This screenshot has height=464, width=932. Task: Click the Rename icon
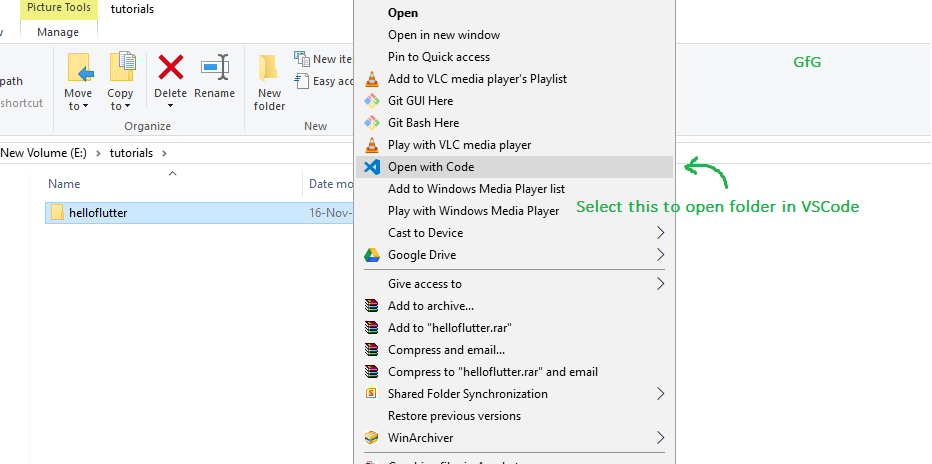click(x=215, y=67)
